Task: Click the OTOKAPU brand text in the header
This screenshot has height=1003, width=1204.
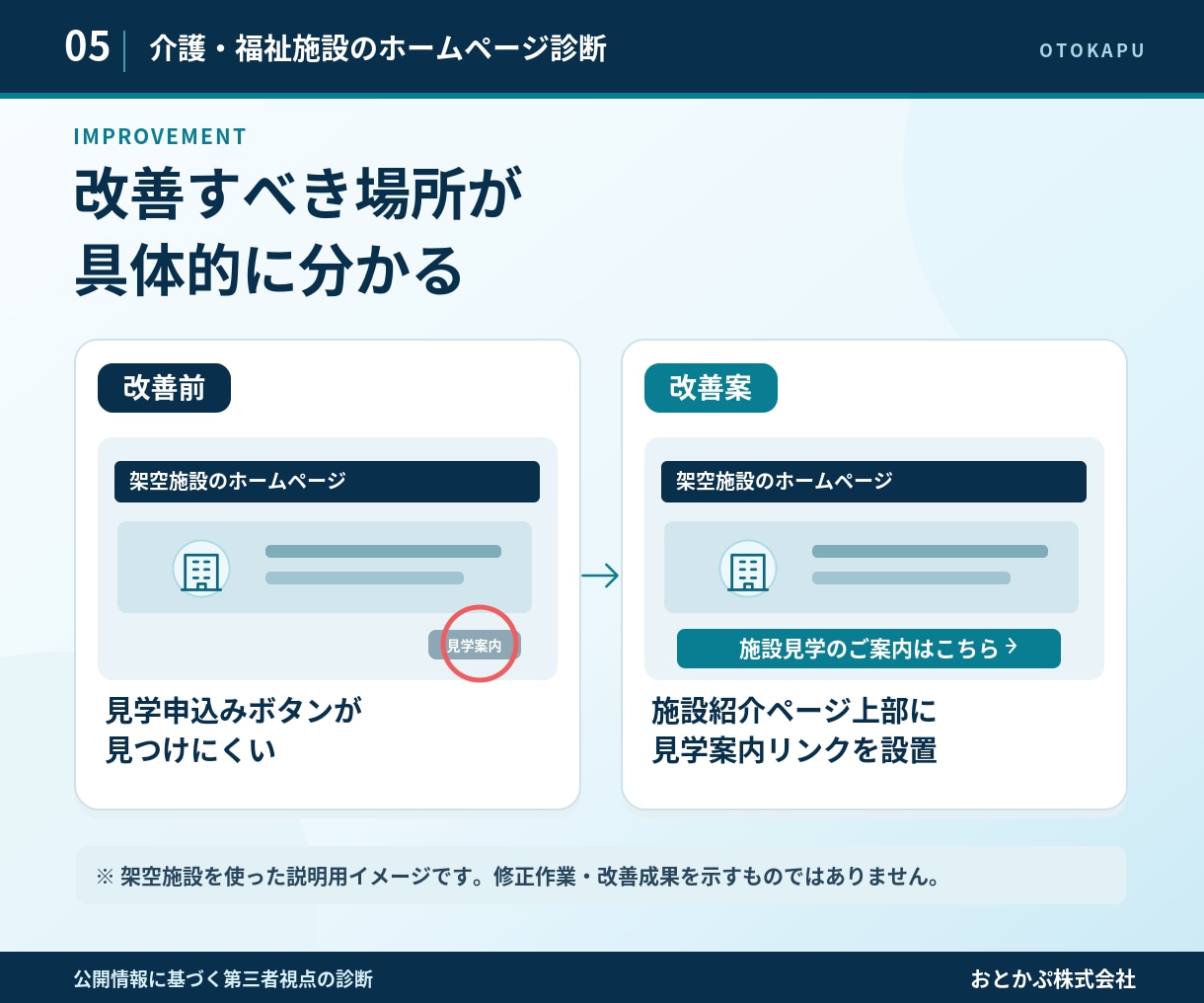Action: point(1091,50)
